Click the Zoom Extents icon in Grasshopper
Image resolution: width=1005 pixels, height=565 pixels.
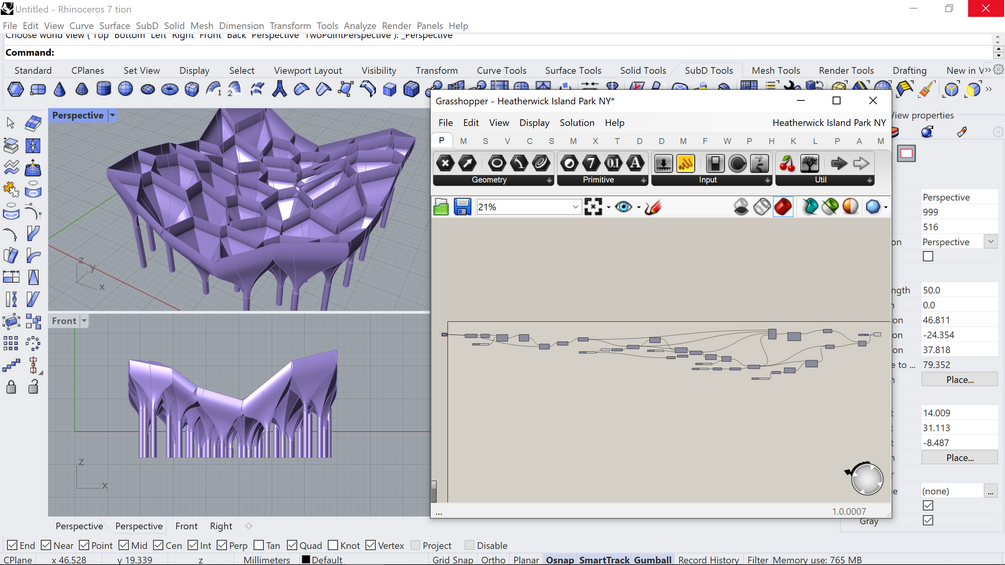click(x=593, y=207)
